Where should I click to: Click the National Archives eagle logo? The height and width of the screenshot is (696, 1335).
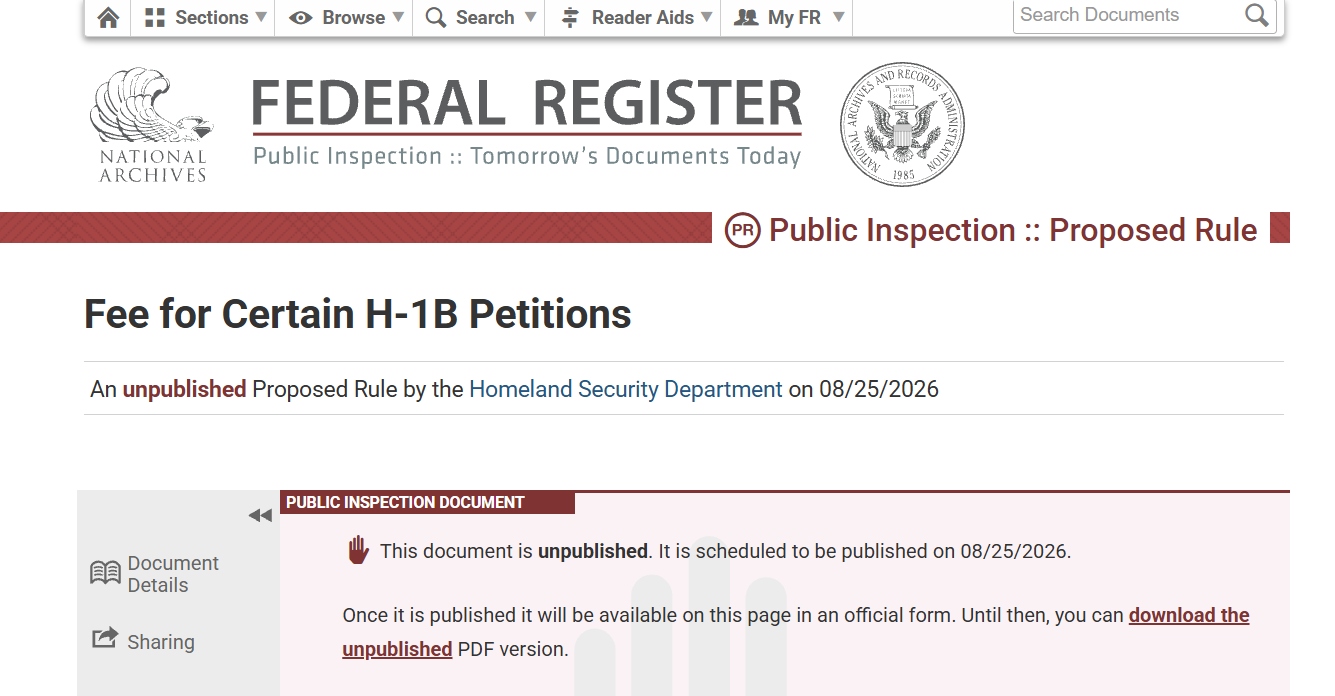pyautogui.click(x=152, y=125)
